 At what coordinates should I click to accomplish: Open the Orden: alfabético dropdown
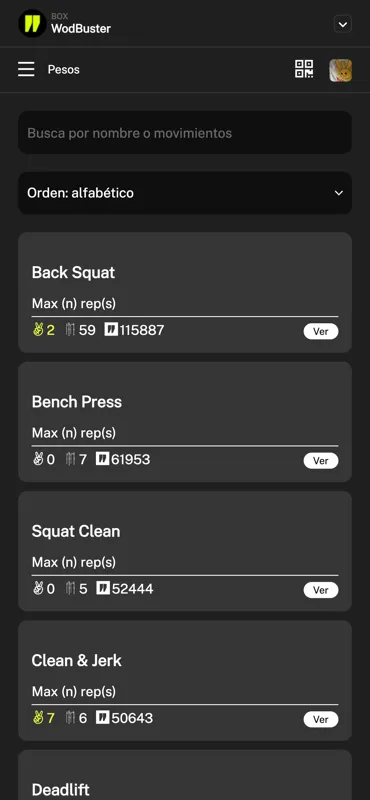point(185,193)
